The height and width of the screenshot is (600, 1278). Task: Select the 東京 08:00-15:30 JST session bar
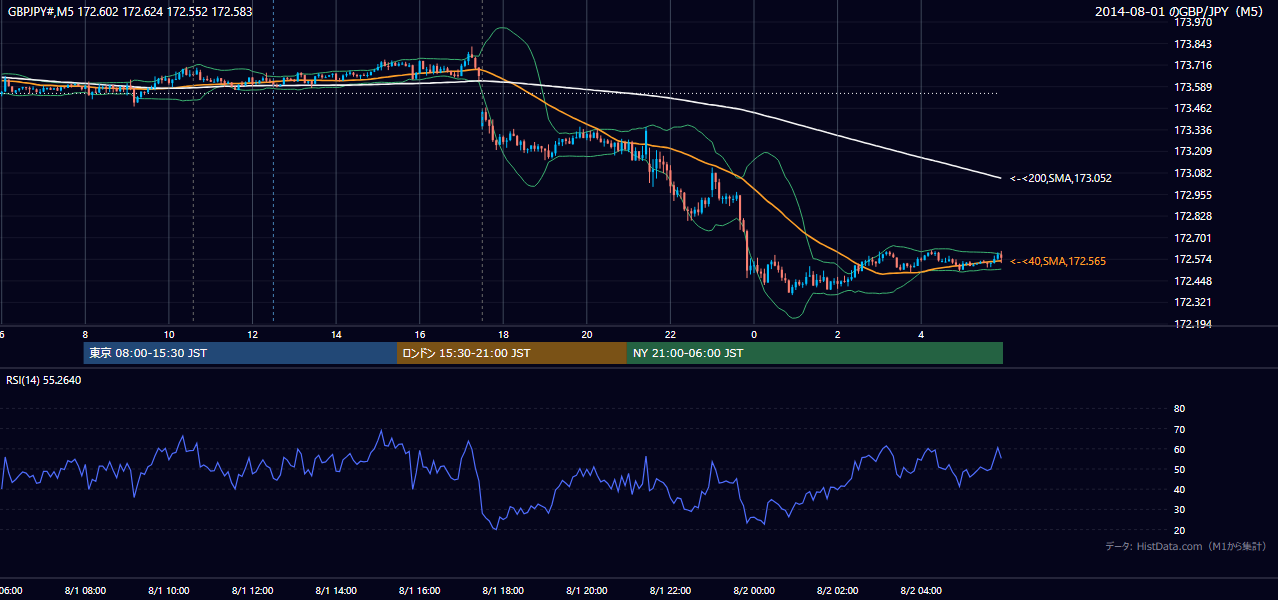[240, 353]
